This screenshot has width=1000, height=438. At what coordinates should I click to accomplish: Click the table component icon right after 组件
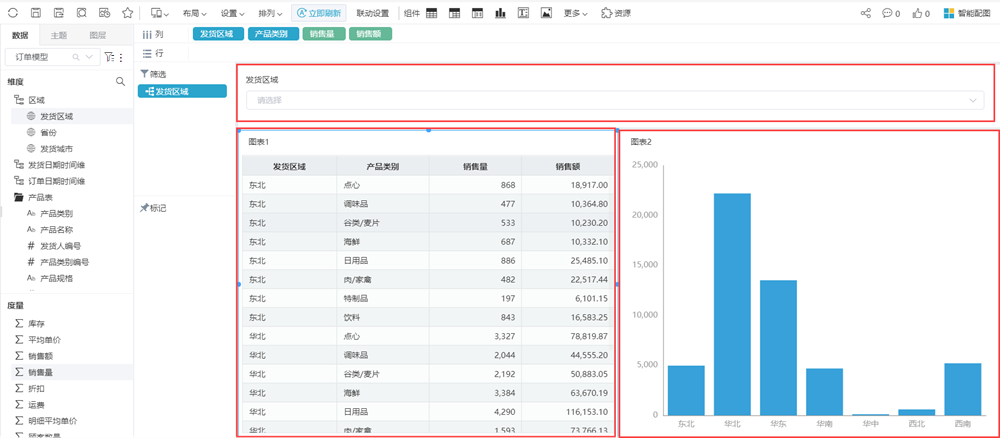[432, 13]
